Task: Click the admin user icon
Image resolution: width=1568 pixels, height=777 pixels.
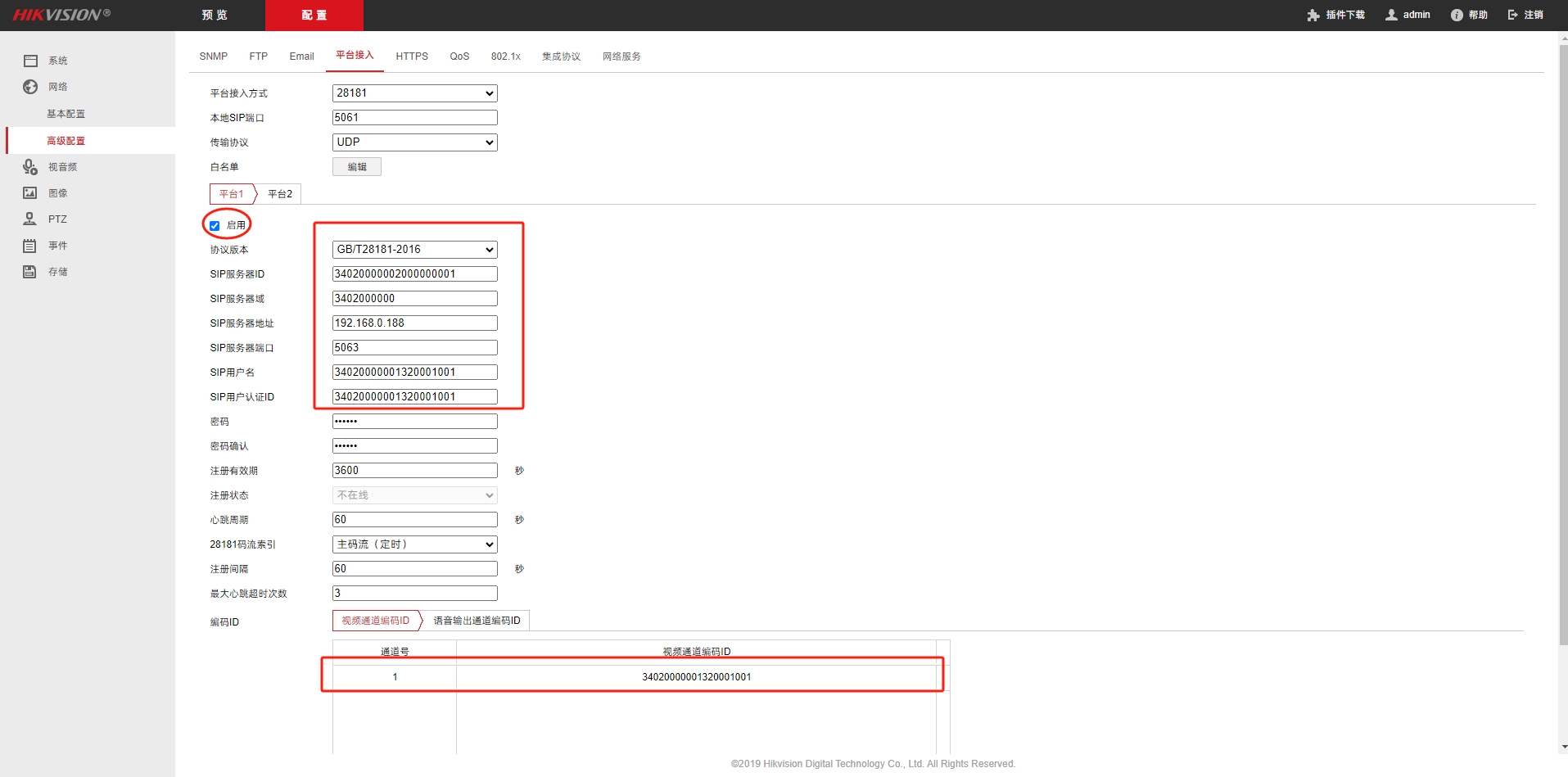Action: coord(1391,15)
